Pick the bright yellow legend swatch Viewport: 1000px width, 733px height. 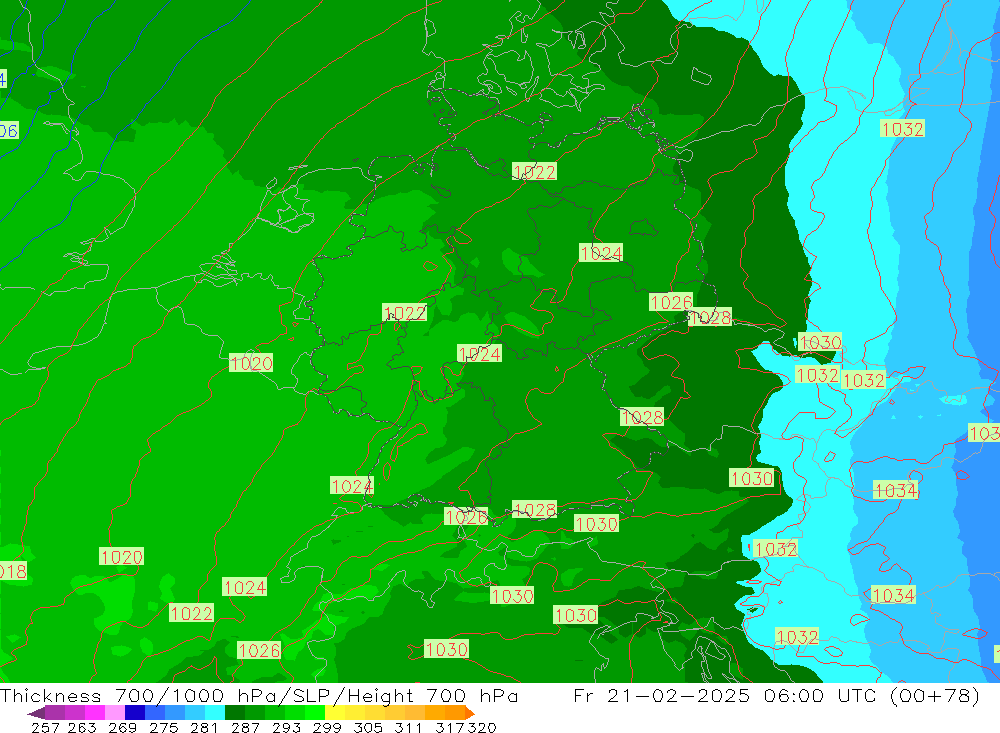[335, 713]
